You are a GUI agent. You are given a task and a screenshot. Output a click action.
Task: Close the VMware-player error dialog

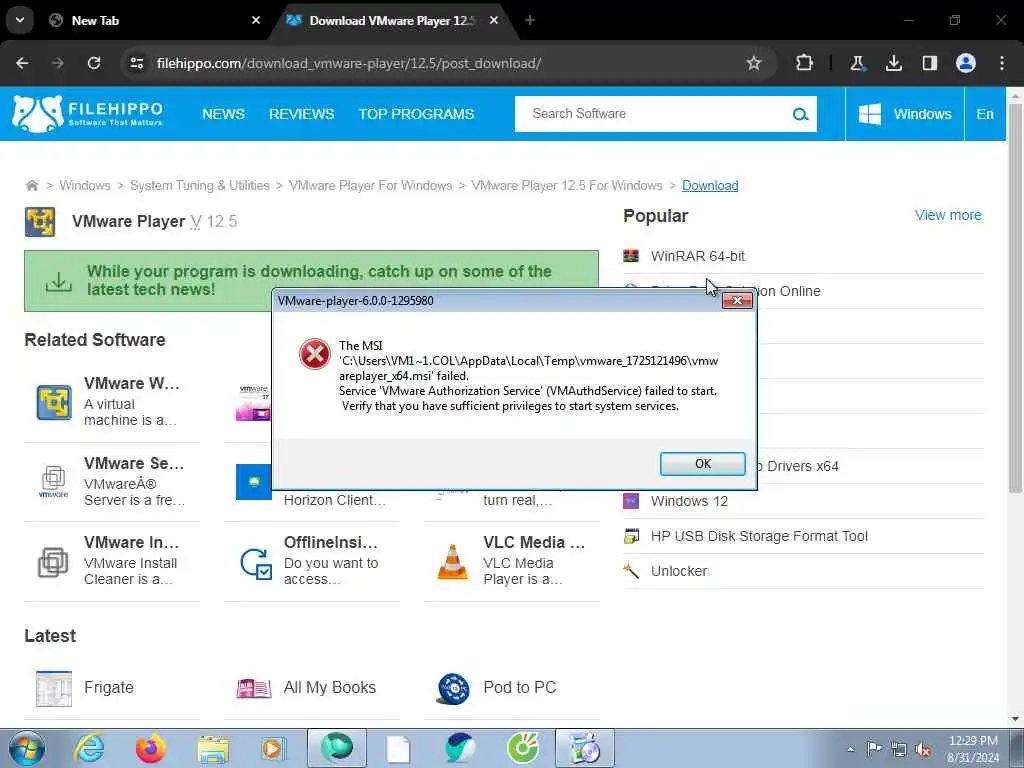point(737,300)
